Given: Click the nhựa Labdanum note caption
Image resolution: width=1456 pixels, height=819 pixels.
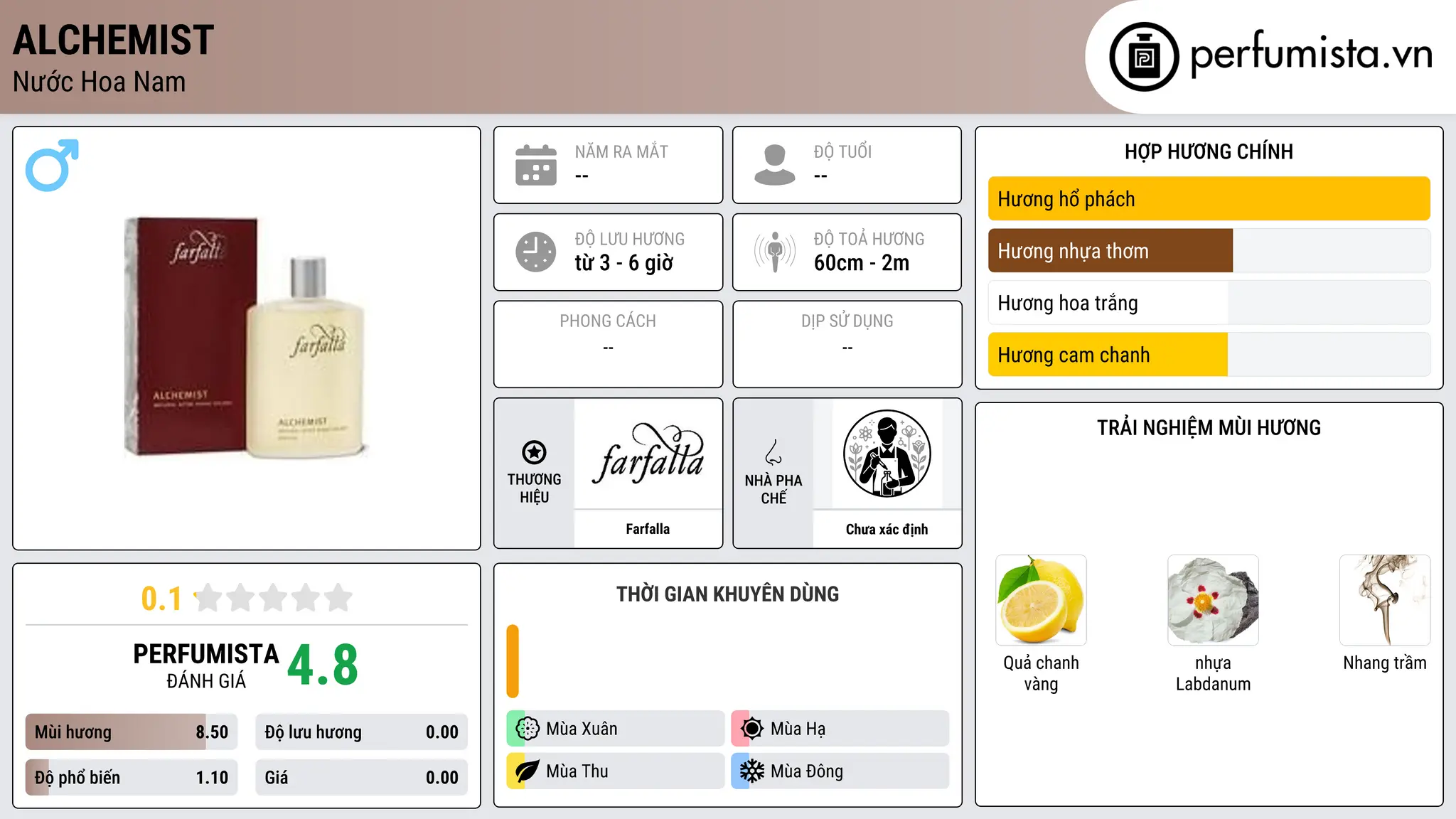Looking at the screenshot, I should [1213, 673].
